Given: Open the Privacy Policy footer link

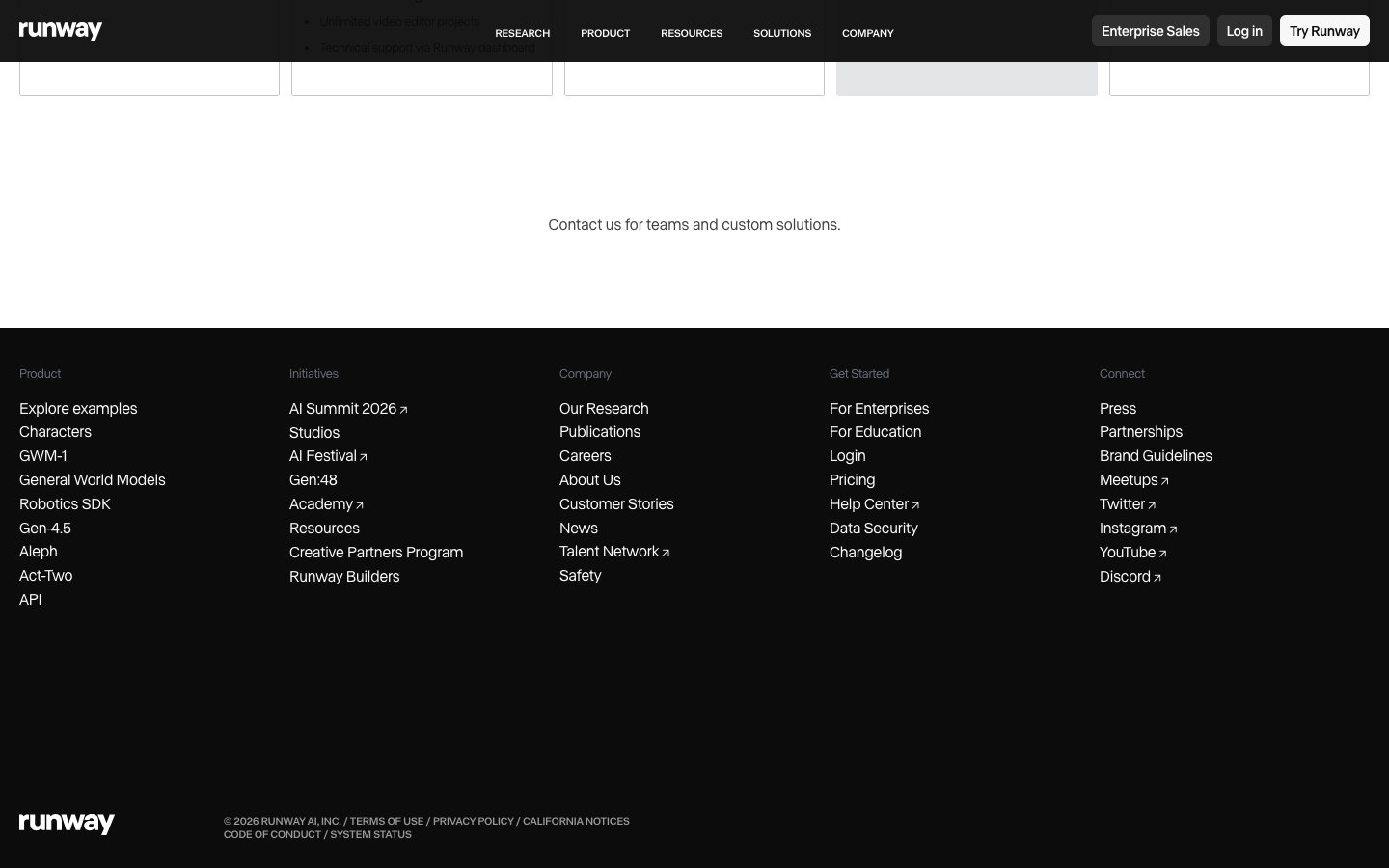Looking at the screenshot, I should (473, 821).
